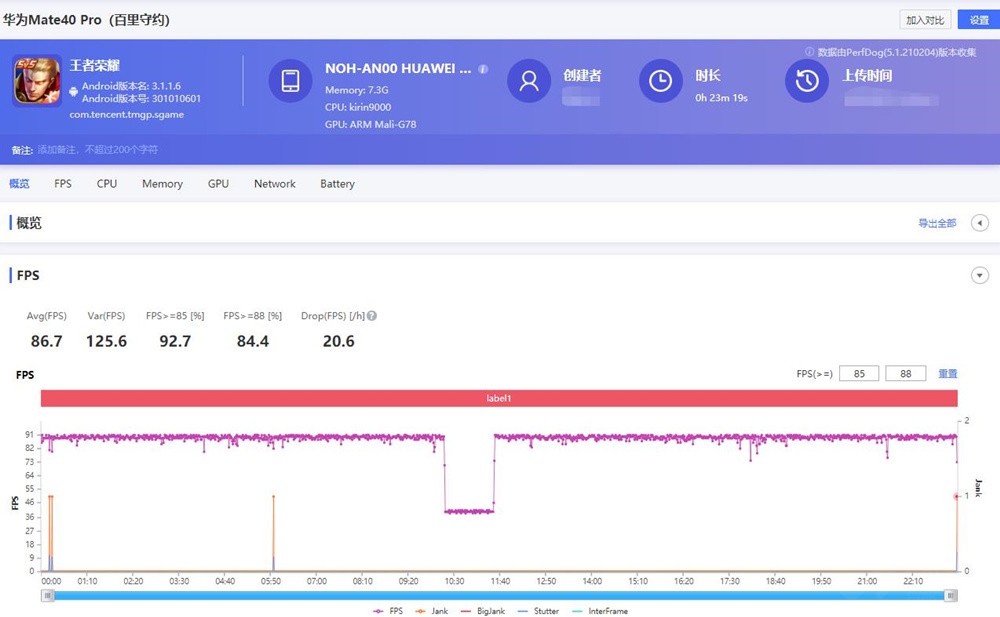Click the Avg(FPS) value 86.7
The width and height of the screenshot is (1000, 617).
click(47, 341)
